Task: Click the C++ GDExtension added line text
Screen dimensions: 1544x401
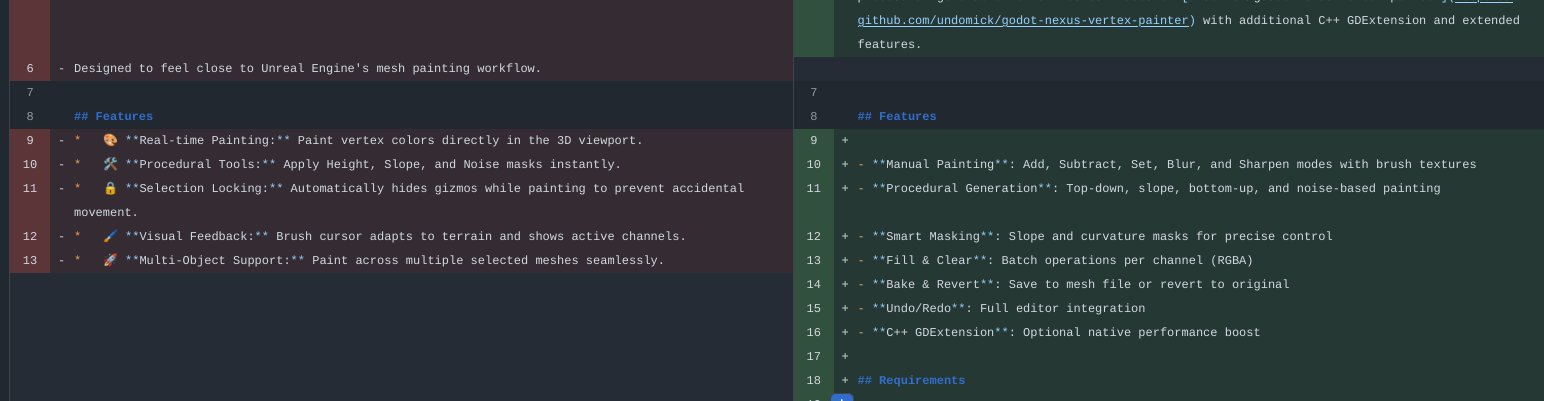Action: pos(1058,333)
